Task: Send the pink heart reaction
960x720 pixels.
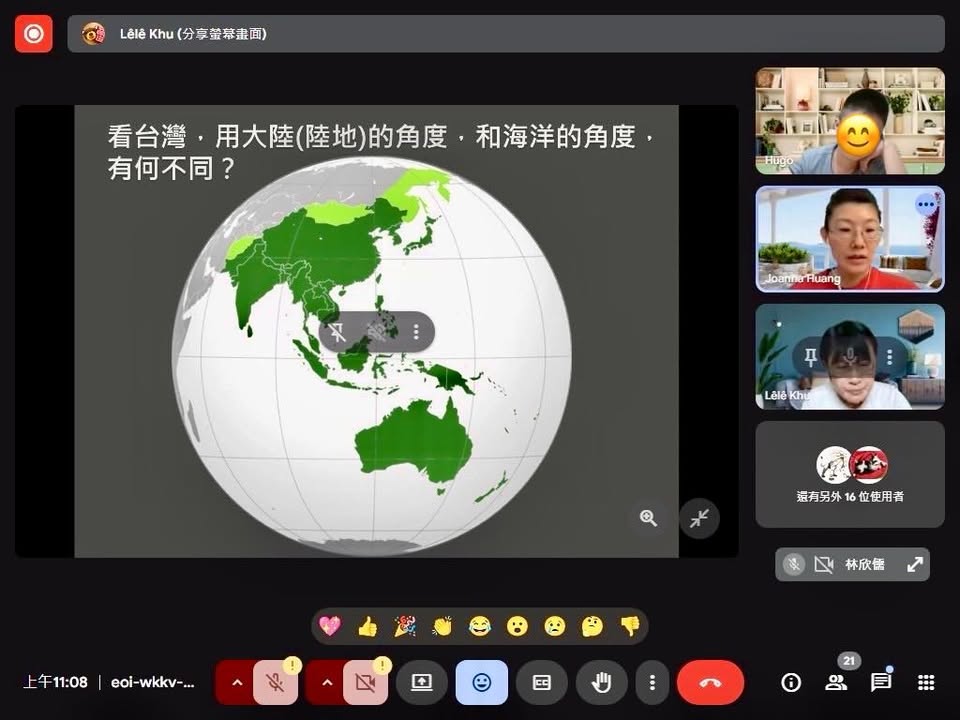Action: point(330,626)
